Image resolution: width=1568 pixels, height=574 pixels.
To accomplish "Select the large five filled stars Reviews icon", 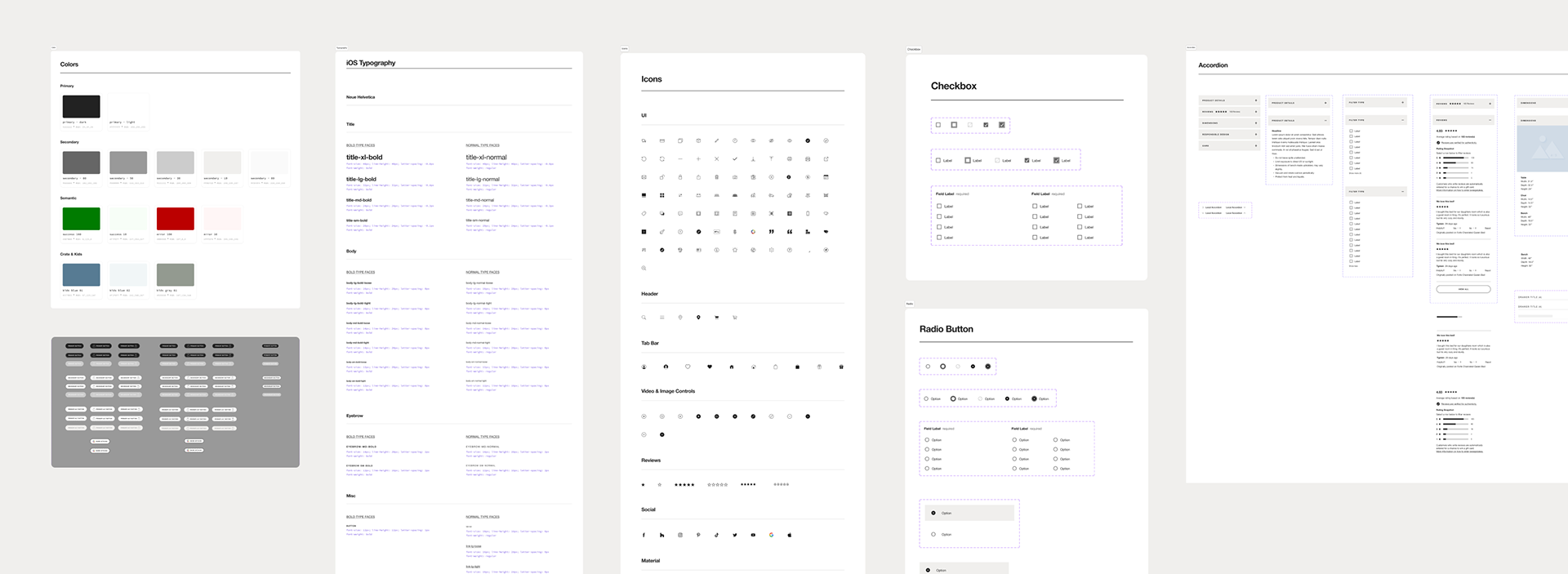I will click(684, 485).
